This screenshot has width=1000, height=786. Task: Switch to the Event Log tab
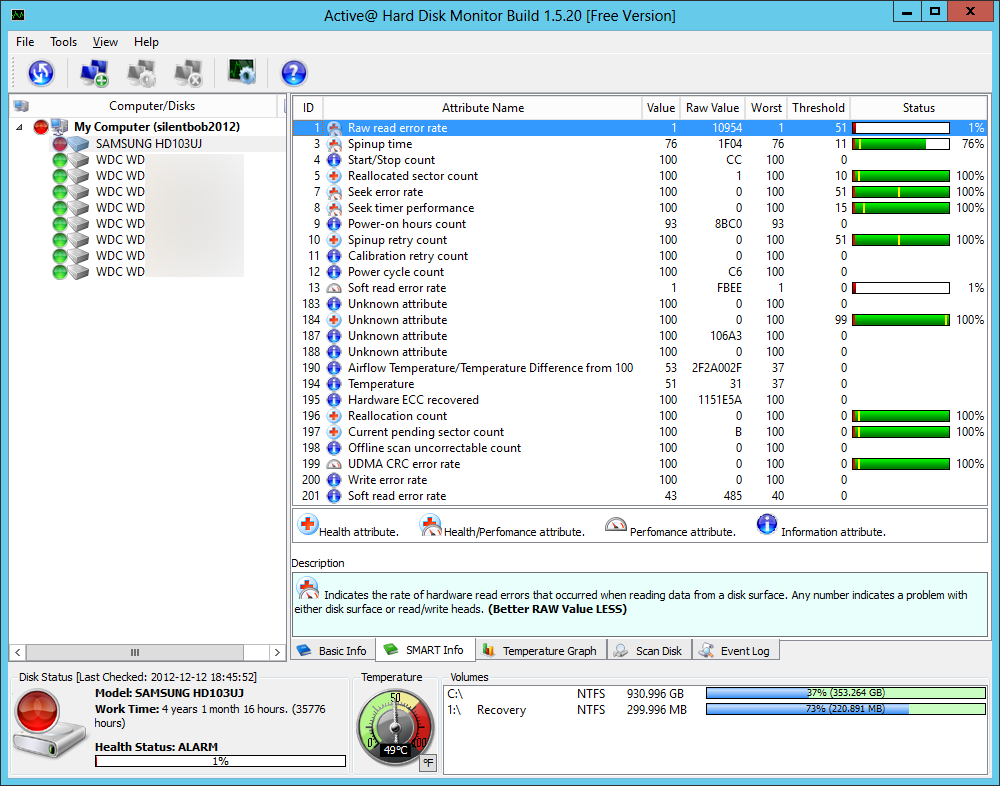[x=735, y=651]
